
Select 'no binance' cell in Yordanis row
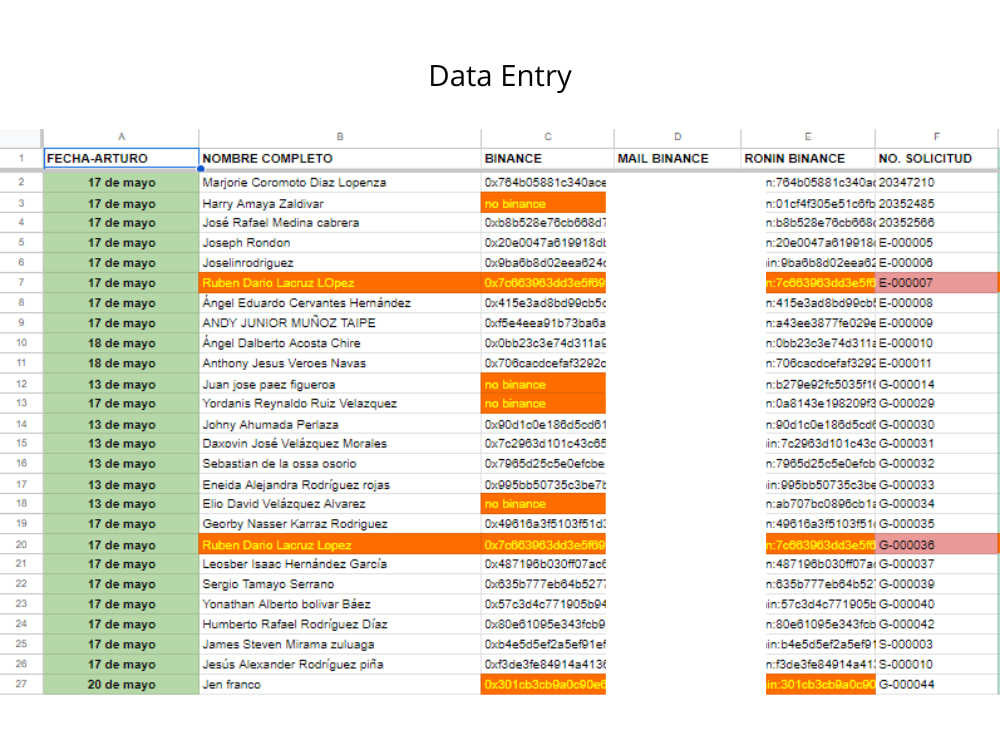pos(543,404)
